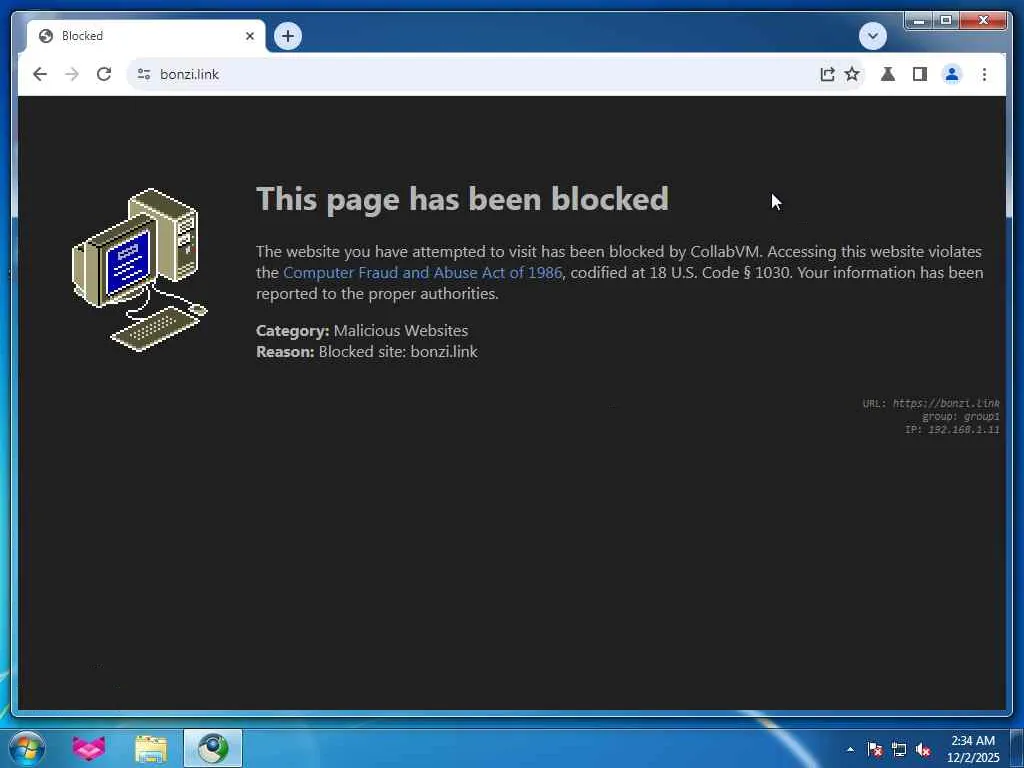Screen dimensions: 1024x768
Task: Toggle the browser side panel
Action: [920, 74]
